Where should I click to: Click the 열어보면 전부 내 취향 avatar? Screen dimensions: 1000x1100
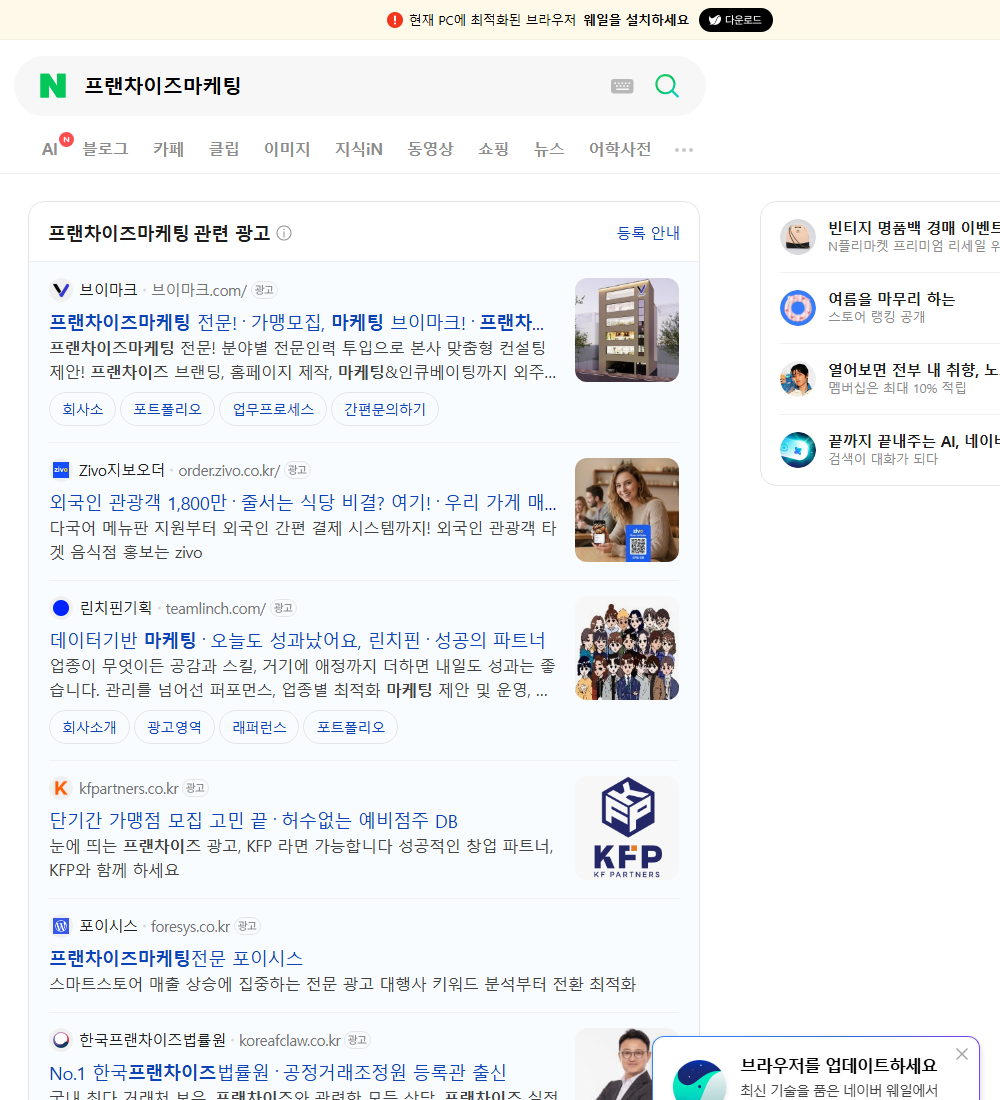point(798,379)
